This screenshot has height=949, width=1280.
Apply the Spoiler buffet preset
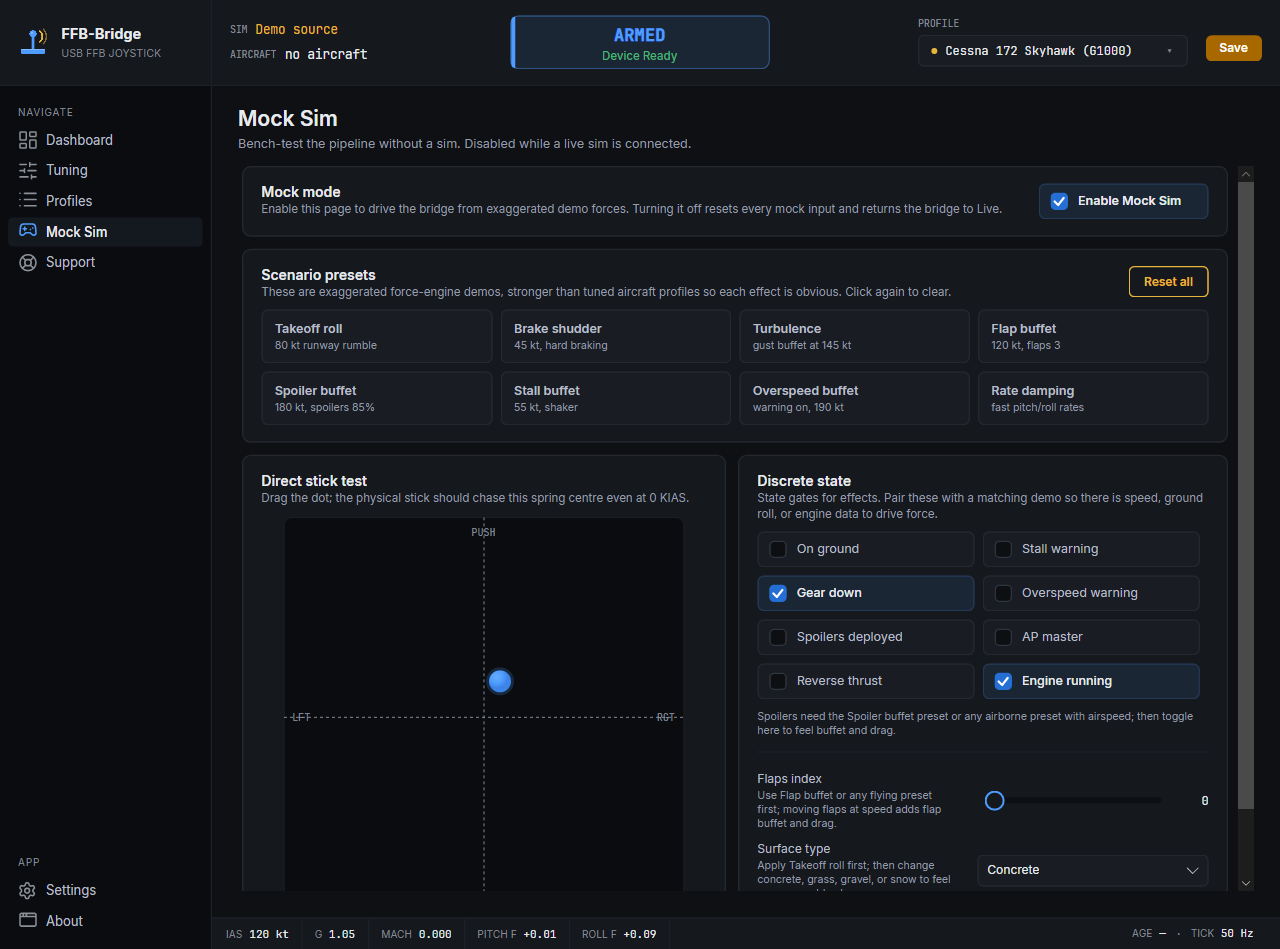pos(377,398)
